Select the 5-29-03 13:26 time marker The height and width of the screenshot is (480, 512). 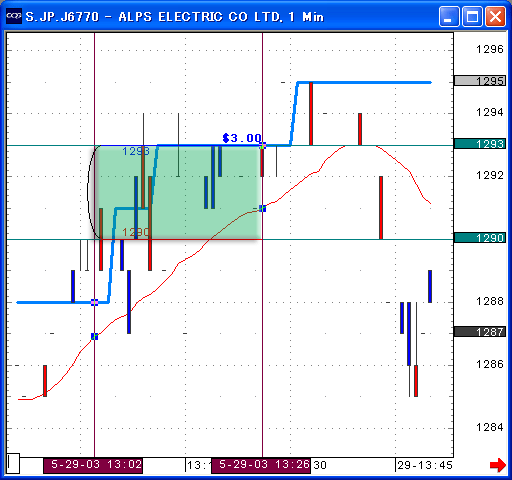[x=261, y=465]
